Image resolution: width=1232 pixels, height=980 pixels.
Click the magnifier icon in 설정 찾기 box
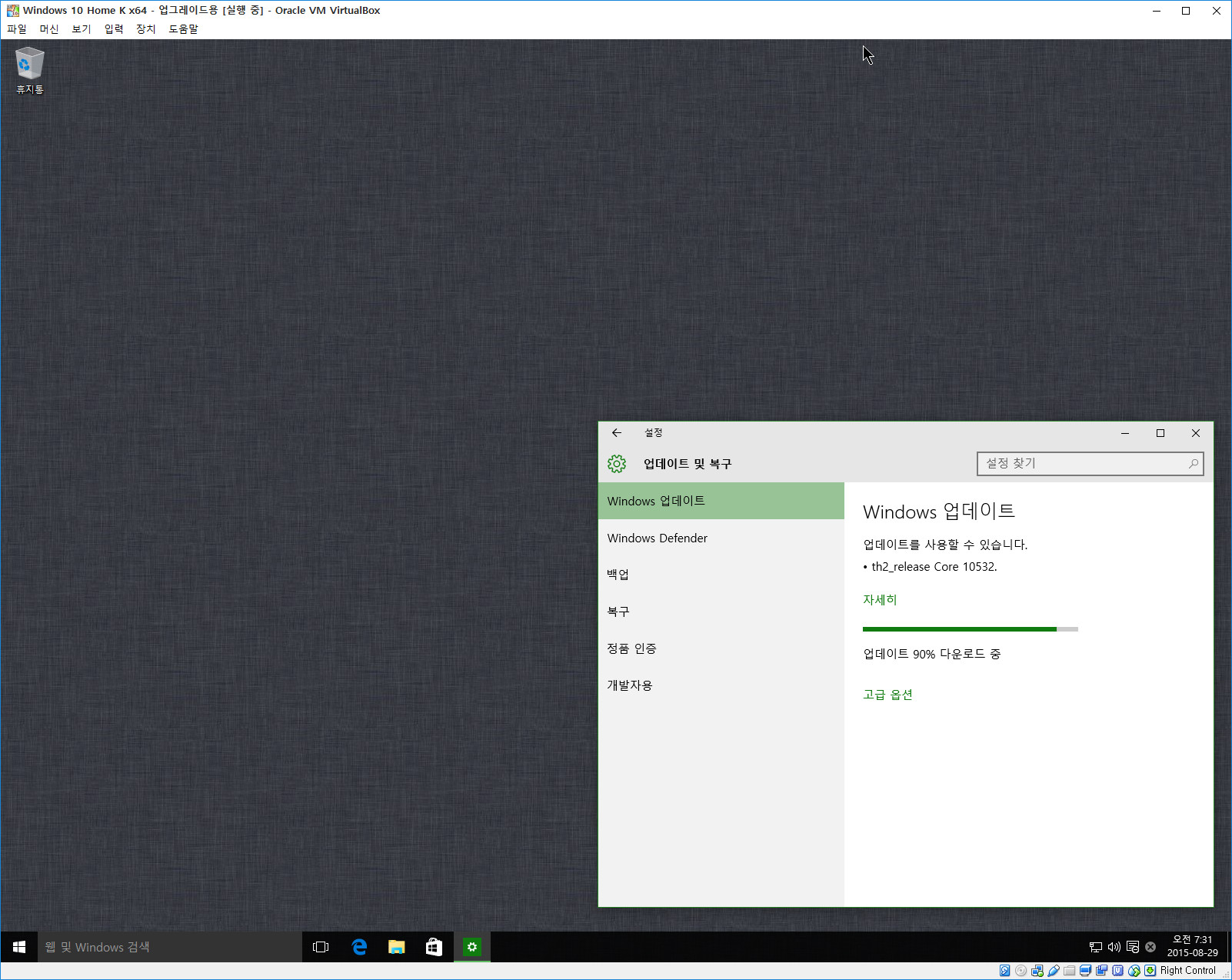[1194, 464]
